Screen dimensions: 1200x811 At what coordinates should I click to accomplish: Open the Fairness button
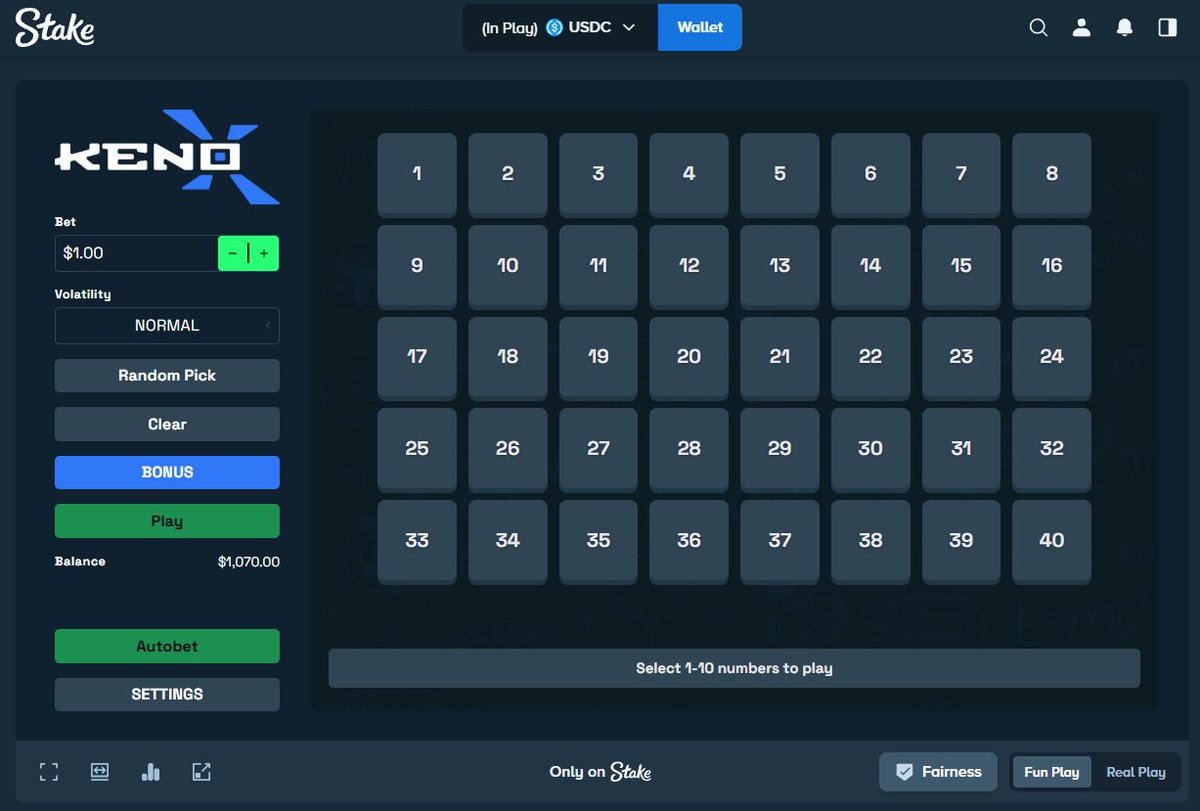(x=938, y=772)
